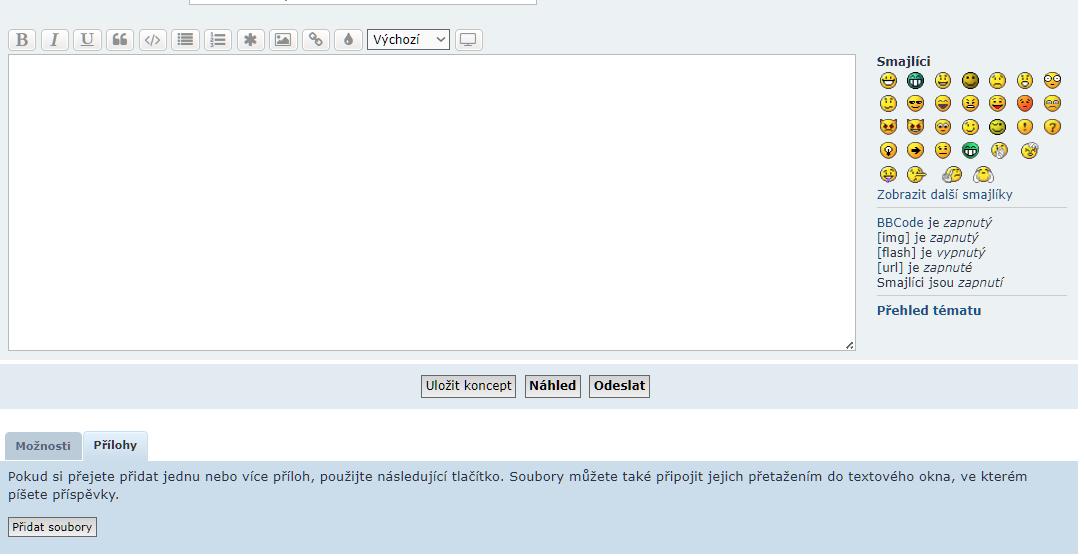Switch to the Možnosti tab

click(x=43, y=446)
